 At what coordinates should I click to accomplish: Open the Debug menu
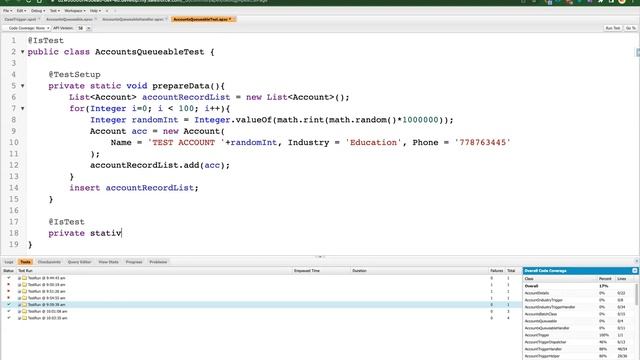38,11
